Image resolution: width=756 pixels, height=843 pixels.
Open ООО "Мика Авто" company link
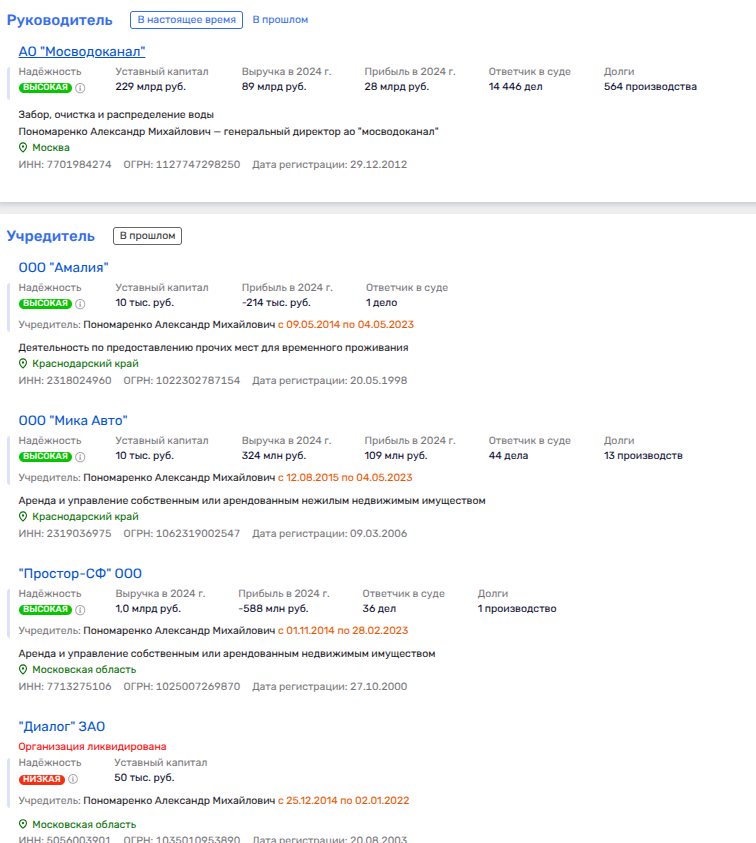pos(73,420)
